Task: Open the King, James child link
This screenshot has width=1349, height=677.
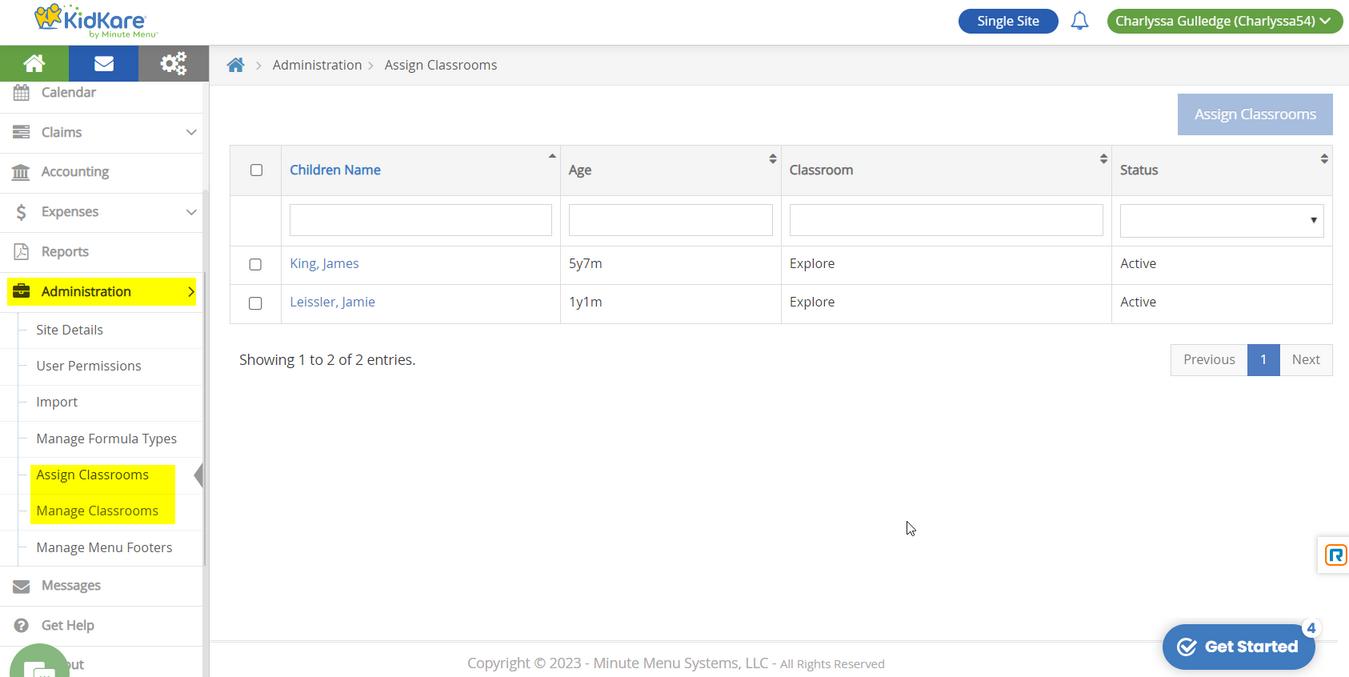Action: [x=324, y=264]
